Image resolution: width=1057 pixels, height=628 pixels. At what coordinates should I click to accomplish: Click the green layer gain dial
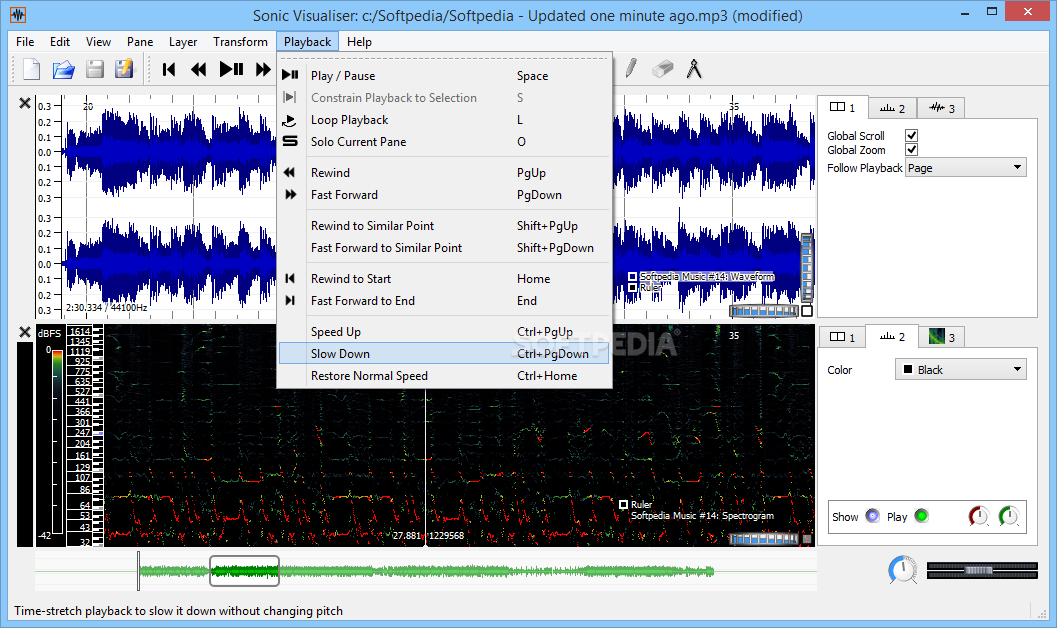[1008, 516]
